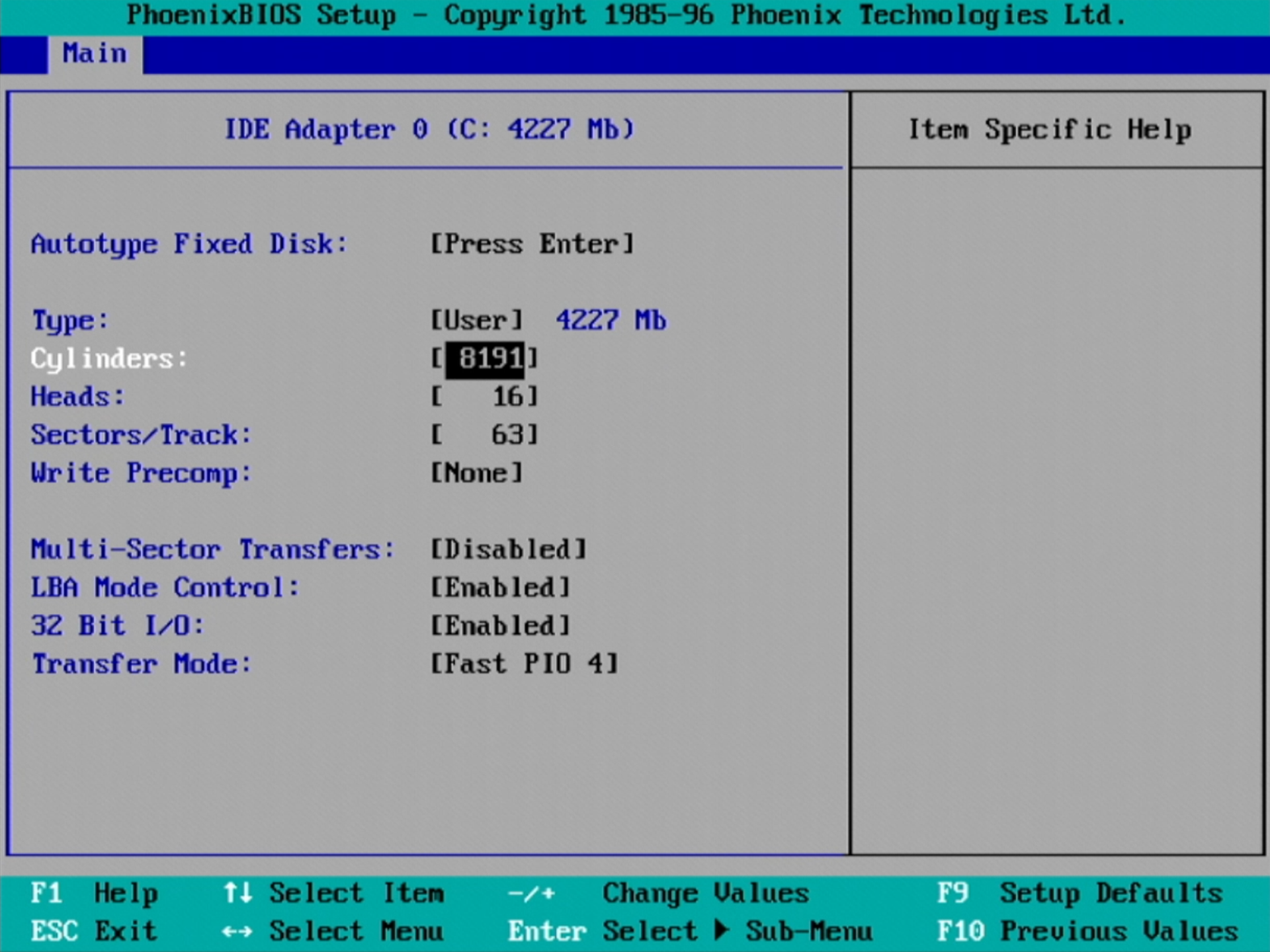This screenshot has height=952, width=1270.
Task: Toggle LBA Mode Control Enabled setting
Action: (500, 588)
